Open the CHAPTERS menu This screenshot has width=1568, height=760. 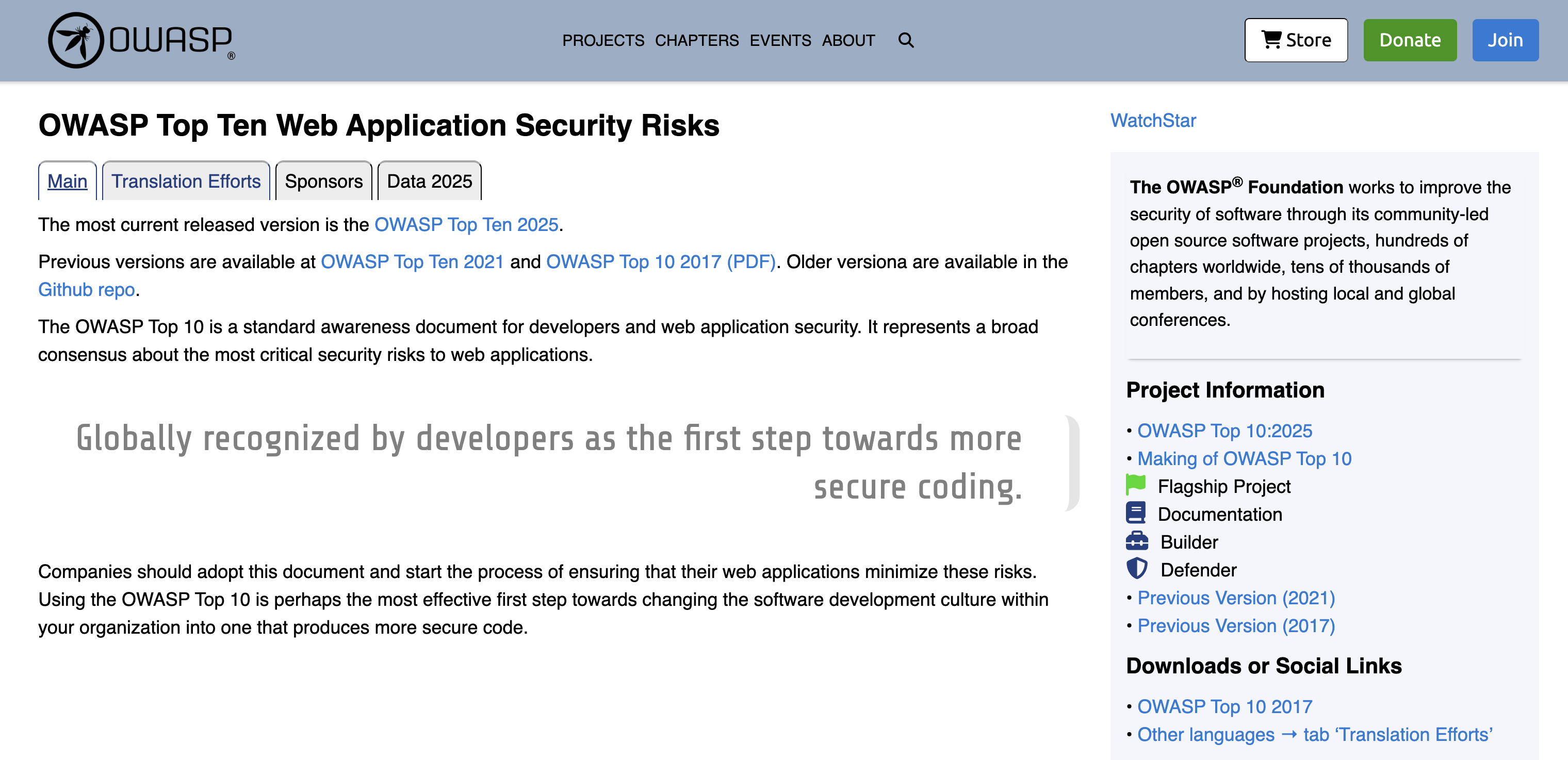point(696,40)
